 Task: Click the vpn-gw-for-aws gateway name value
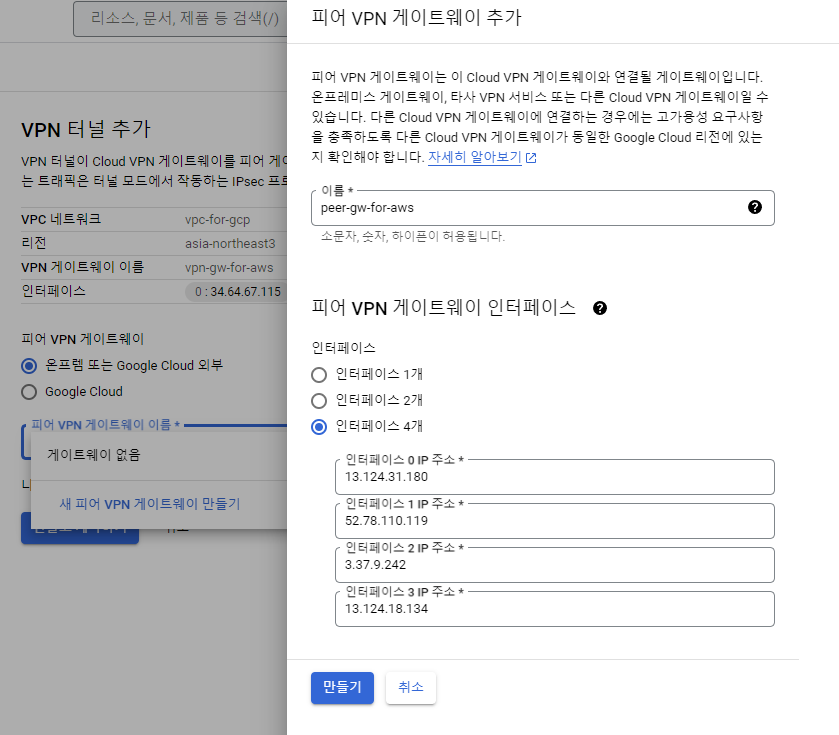point(229,268)
